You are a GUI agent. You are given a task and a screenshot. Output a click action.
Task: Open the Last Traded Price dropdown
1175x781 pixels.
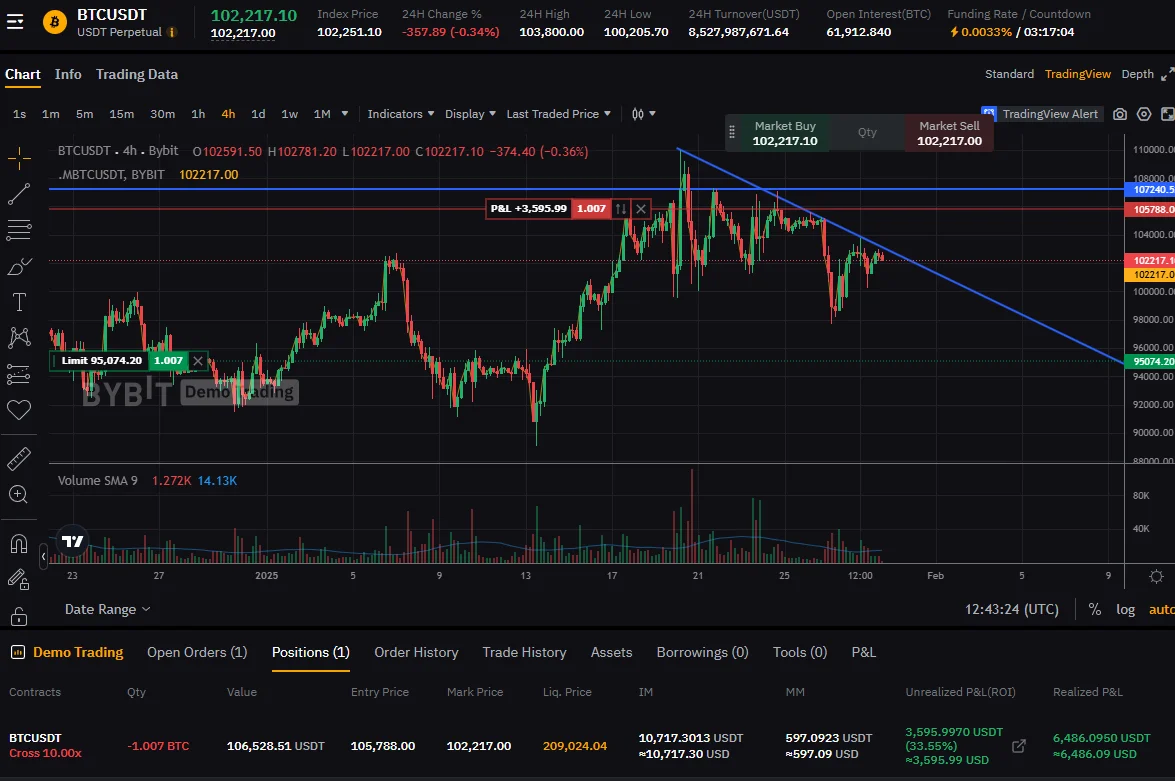tap(558, 114)
